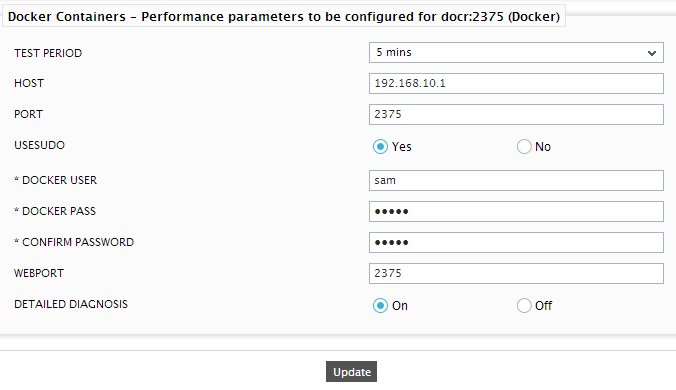Click the TEST PERIOD label

pos(48,53)
